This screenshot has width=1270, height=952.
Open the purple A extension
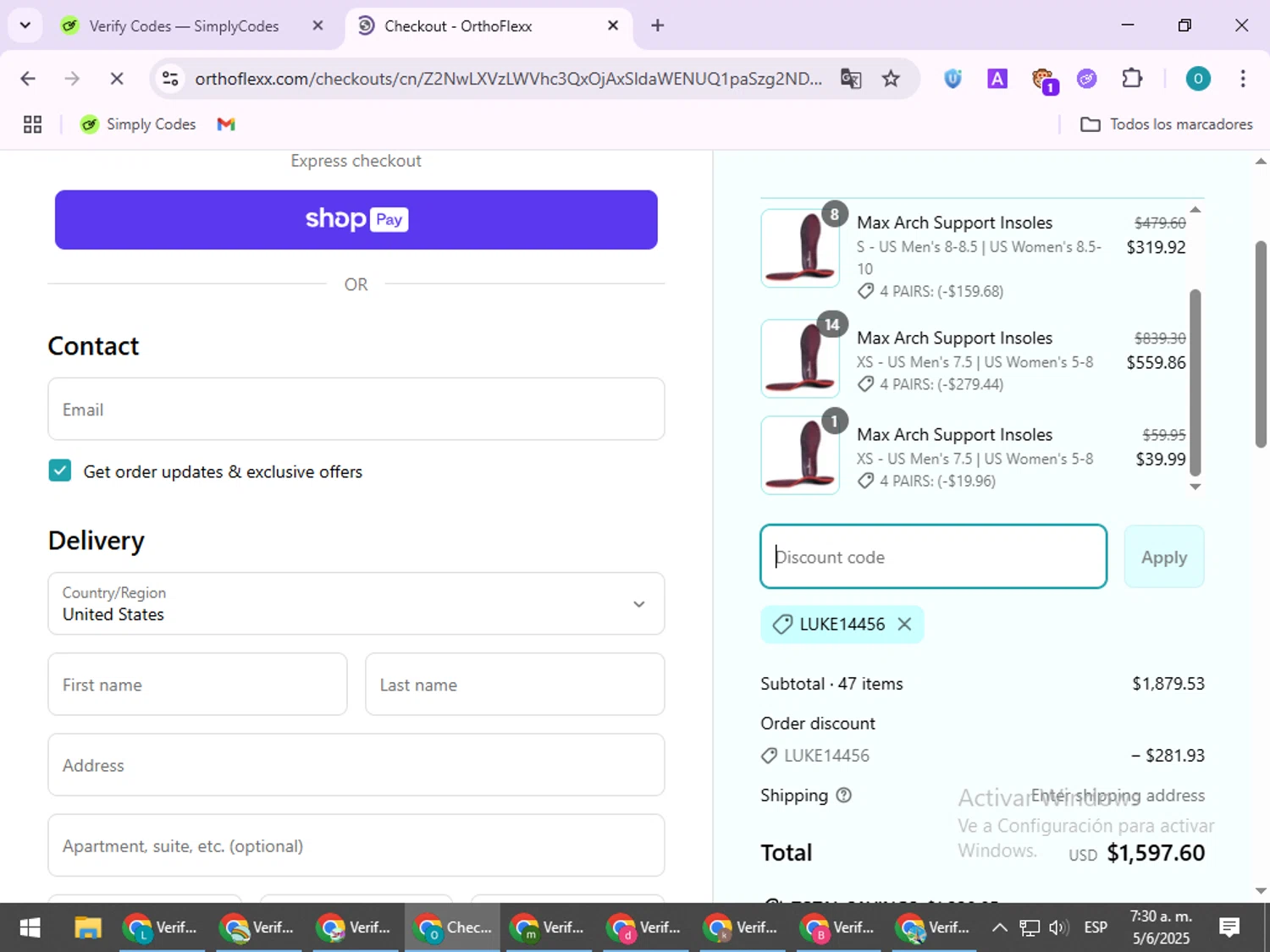pos(997,79)
